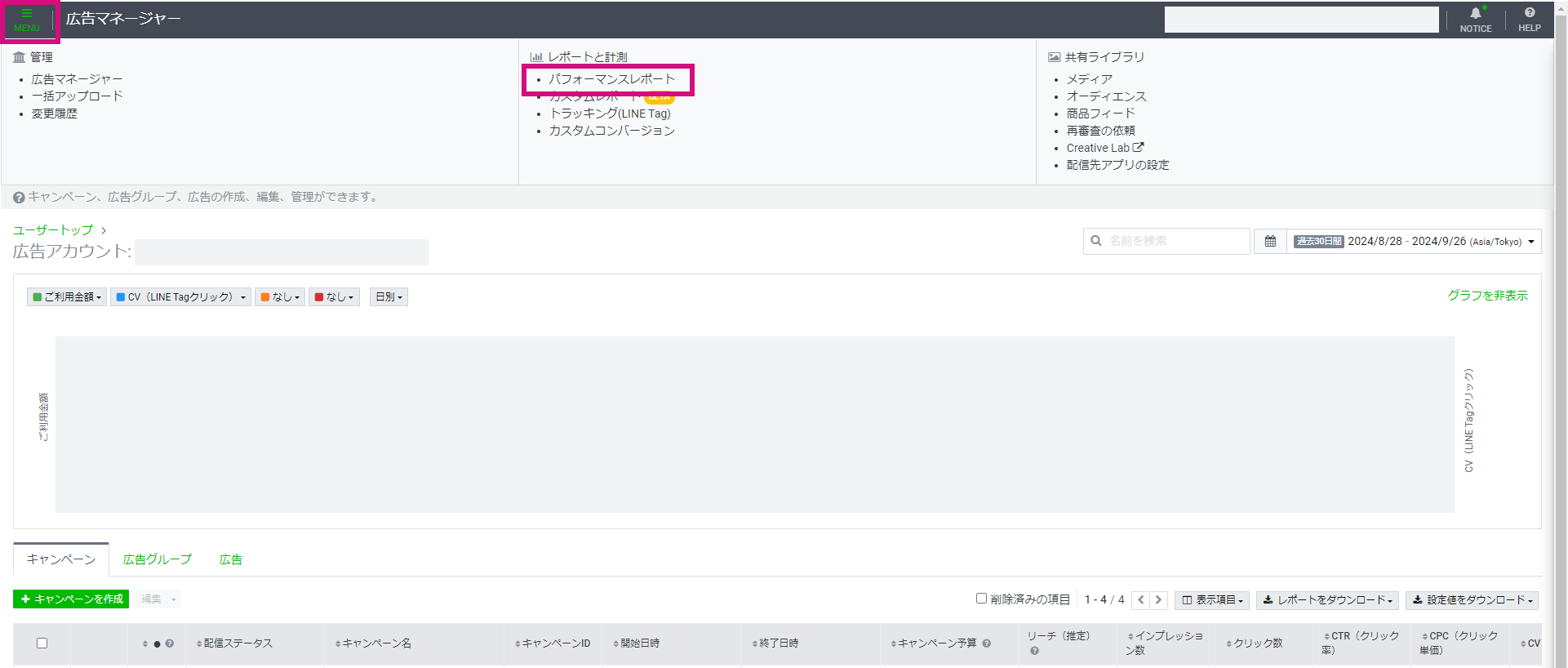1568x668 pixels.
Task: Switch to キャンペーン tab
Action: click(x=61, y=559)
